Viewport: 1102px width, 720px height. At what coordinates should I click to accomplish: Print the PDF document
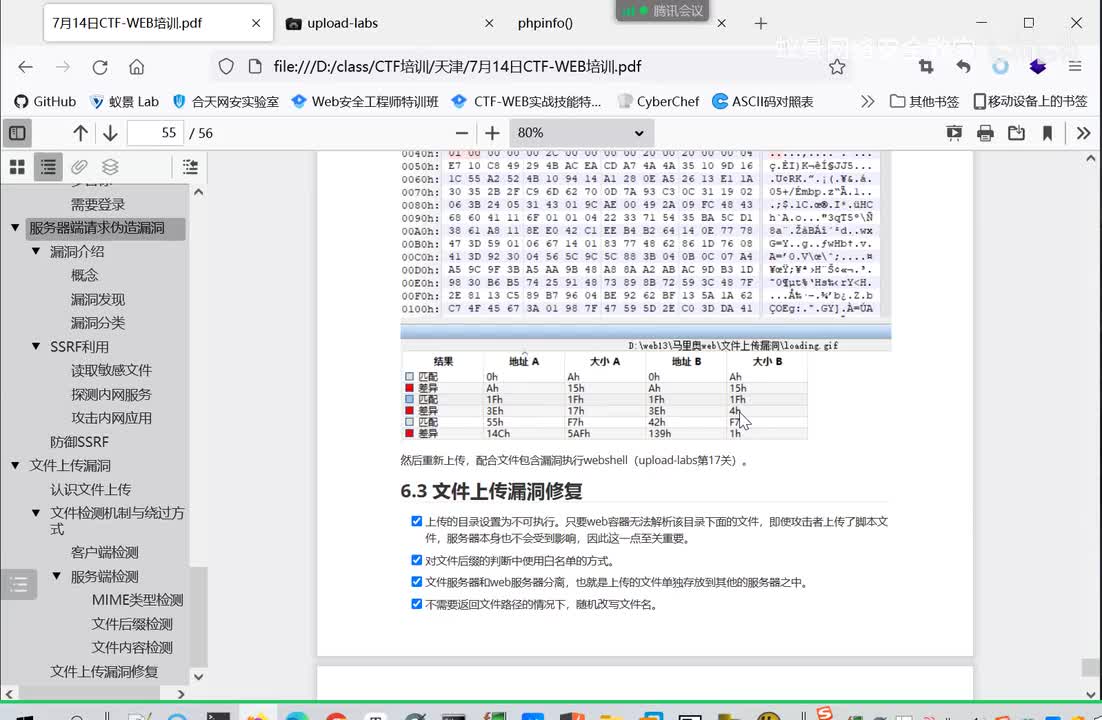pyautogui.click(x=985, y=133)
